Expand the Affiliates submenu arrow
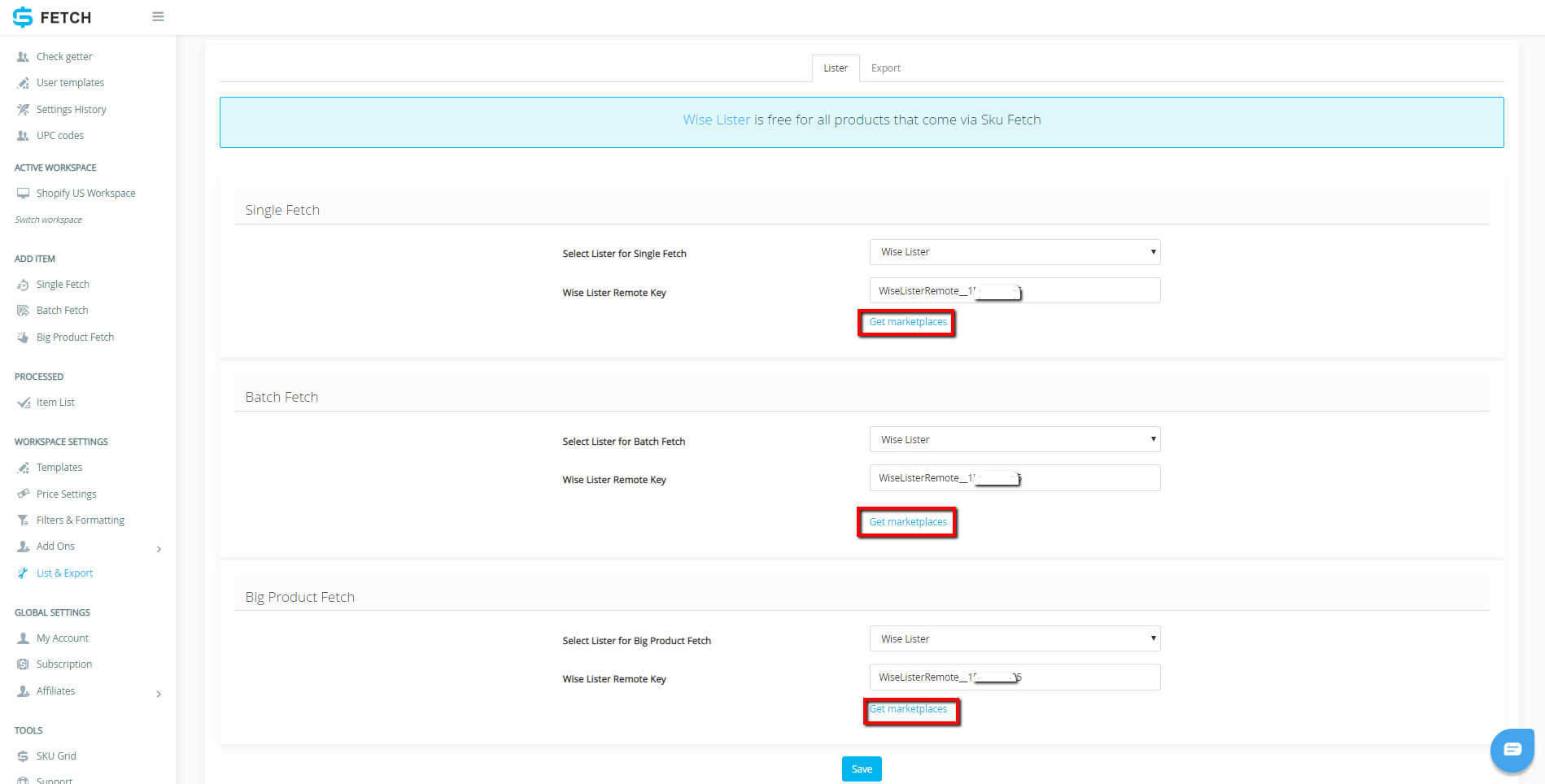1545x784 pixels. [159, 694]
